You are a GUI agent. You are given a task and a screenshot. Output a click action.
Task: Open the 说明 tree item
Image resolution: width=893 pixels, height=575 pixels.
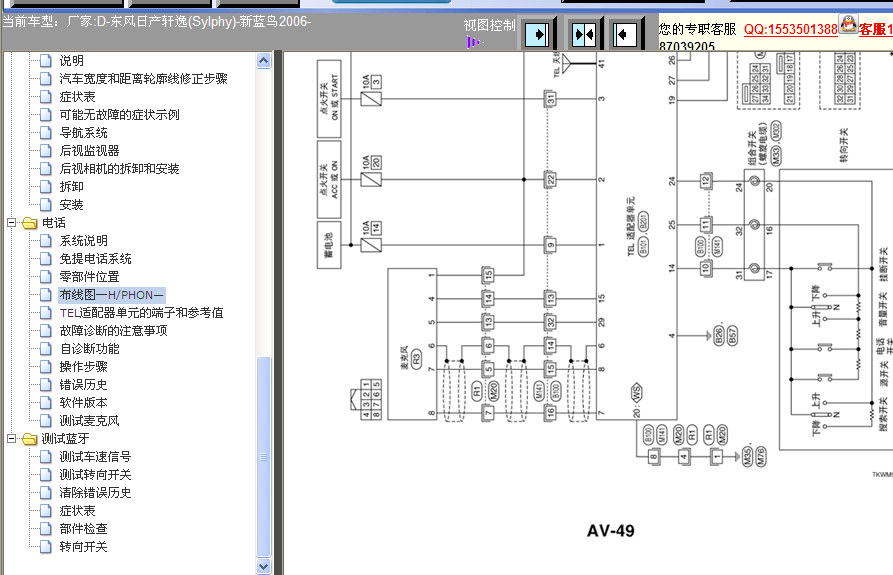pos(72,60)
